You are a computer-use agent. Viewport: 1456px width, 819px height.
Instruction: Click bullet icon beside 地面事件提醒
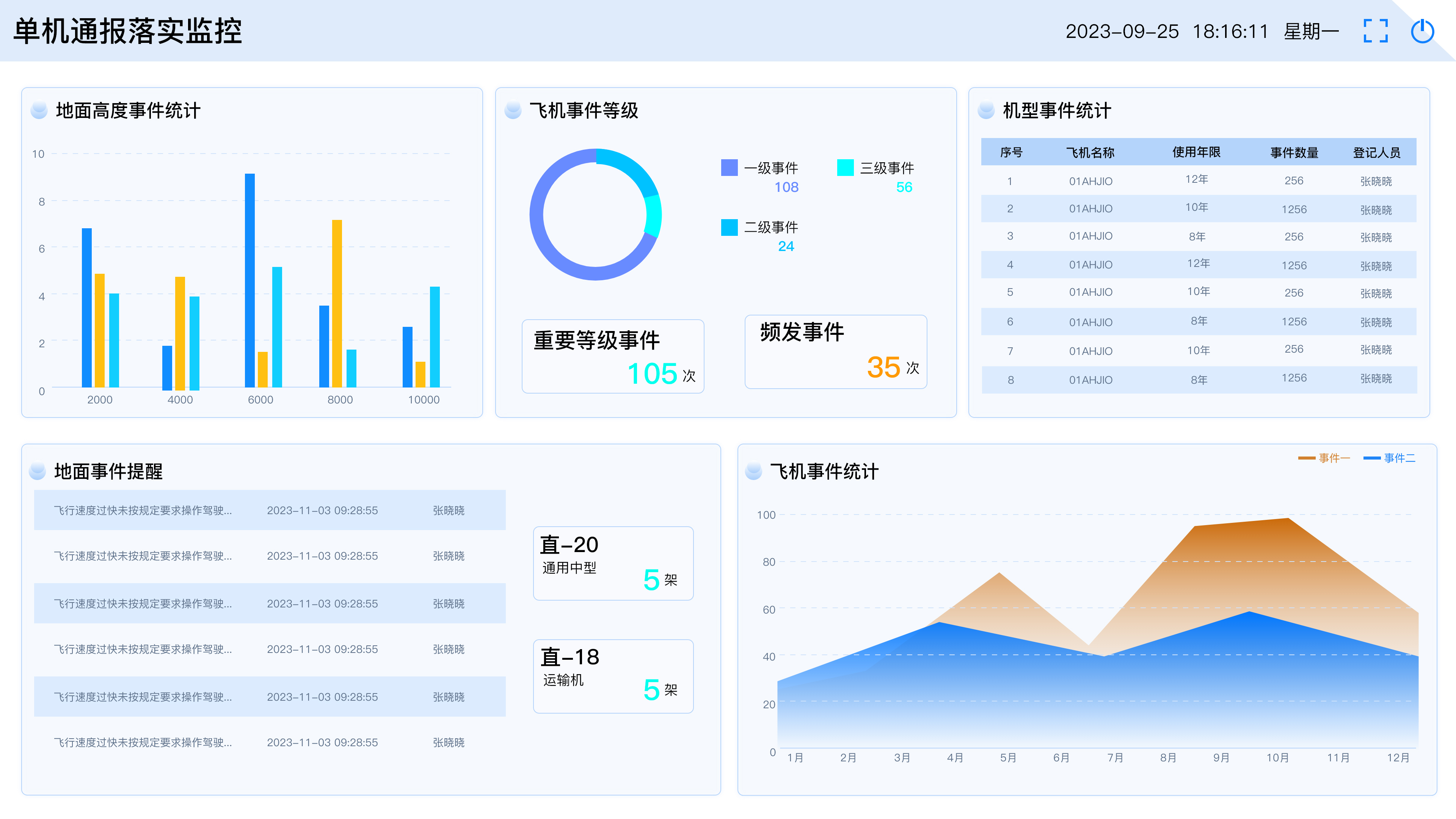37,471
